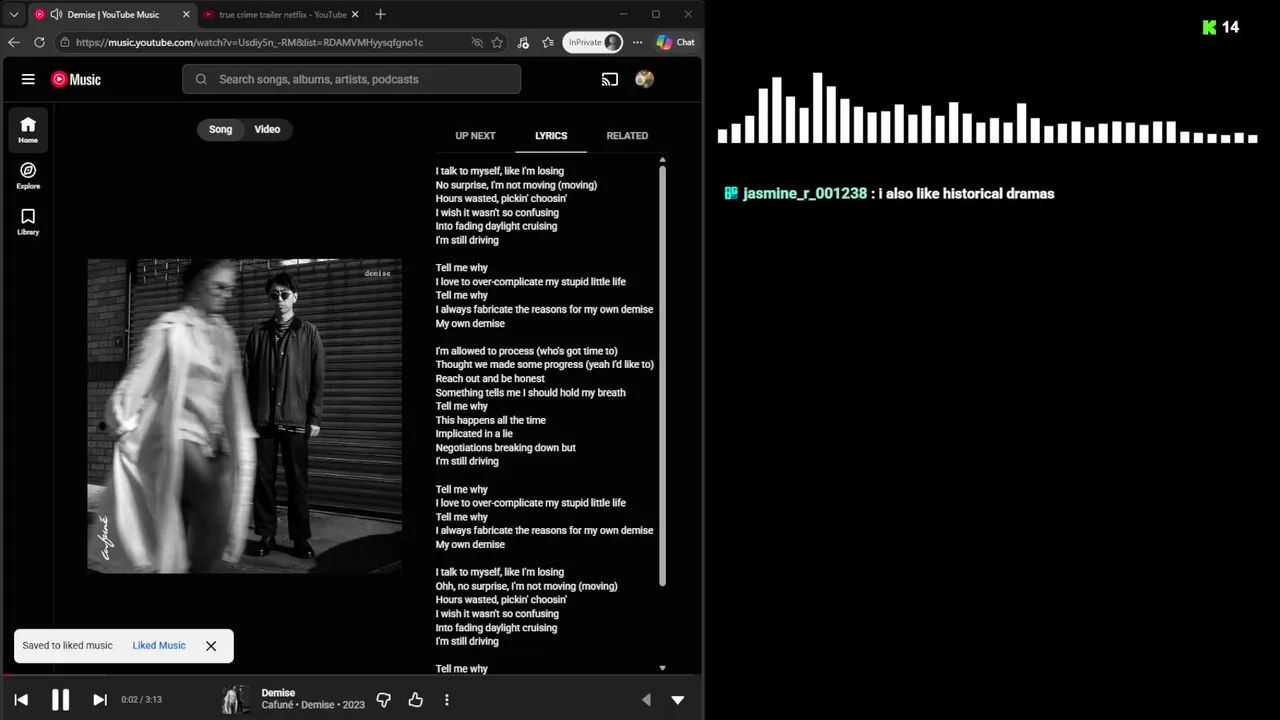Switch to Song mode
Image resolution: width=1280 pixels, height=720 pixels.
[220, 129]
